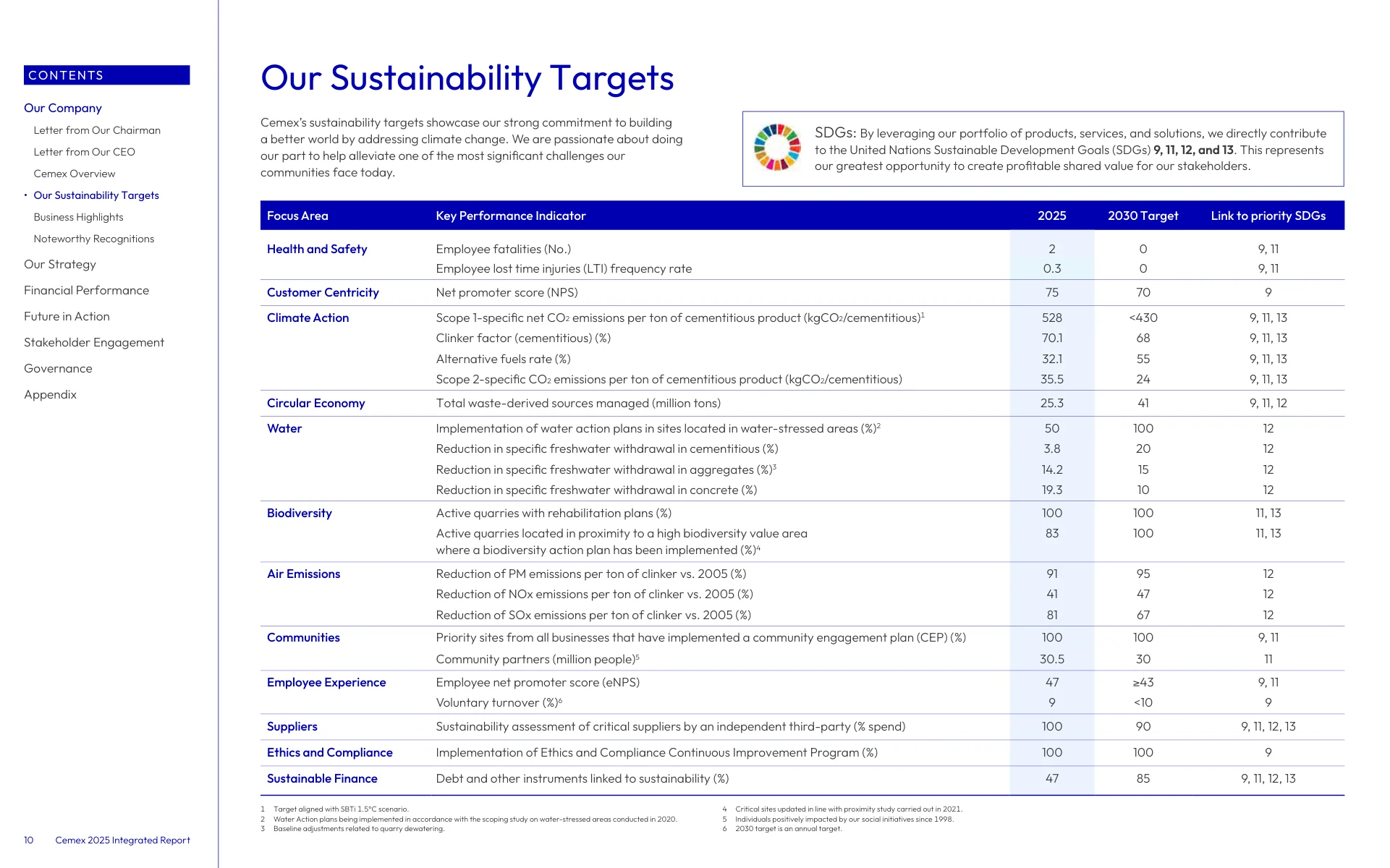Click the Climate Action focus area
The height and width of the screenshot is (868, 1390).
click(308, 318)
